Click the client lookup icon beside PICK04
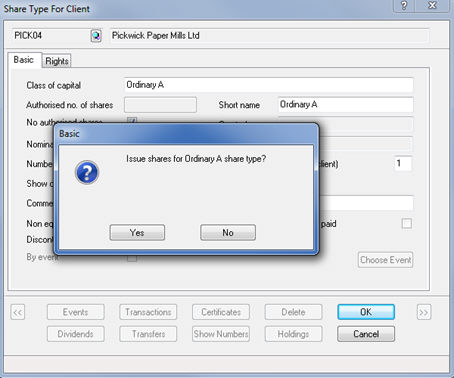 [x=96, y=36]
